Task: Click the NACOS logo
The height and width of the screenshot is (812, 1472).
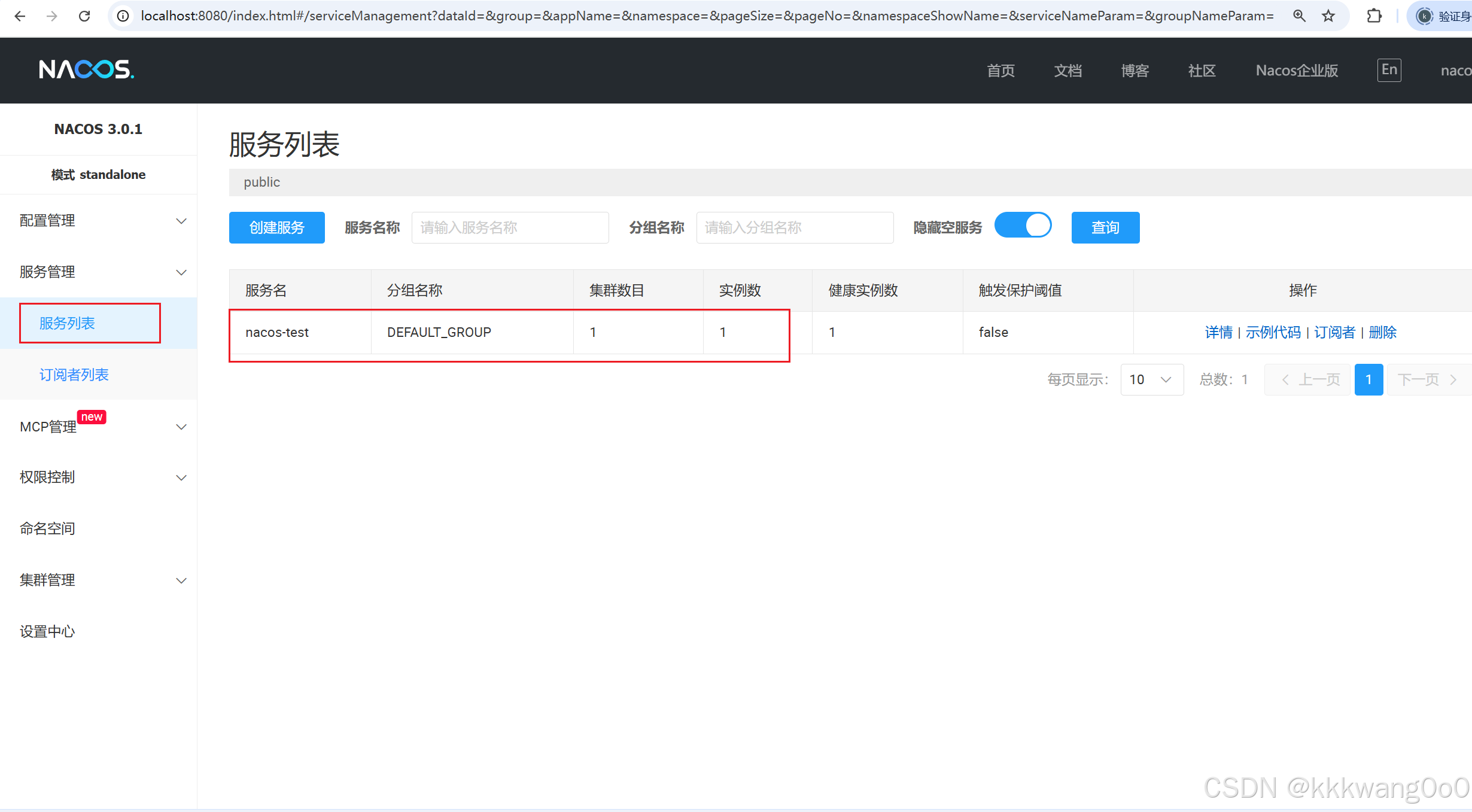Action: tap(86, 70)
